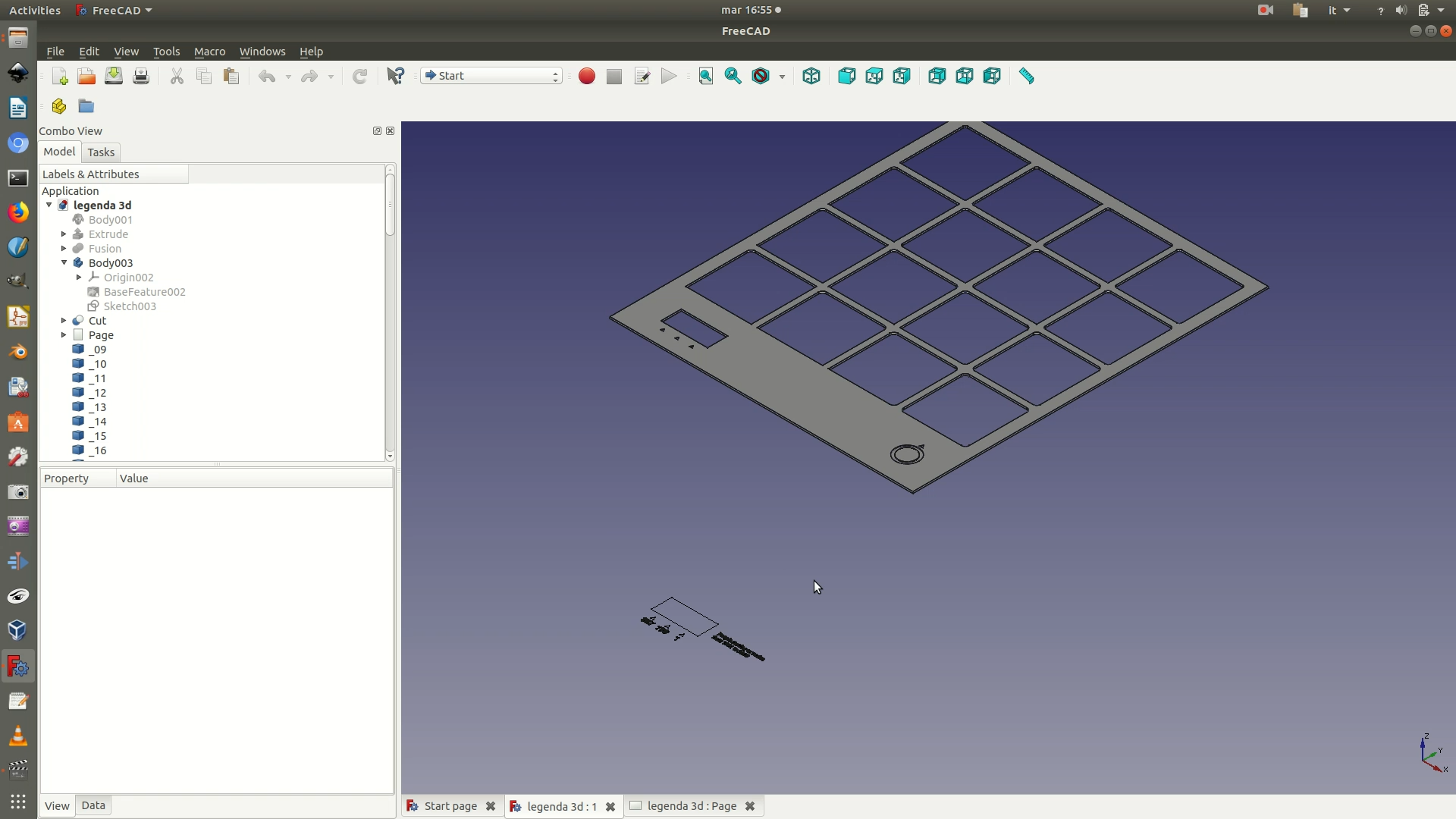Set the view to Top
Screen dimensions: 1456x819
click(874, 76)
